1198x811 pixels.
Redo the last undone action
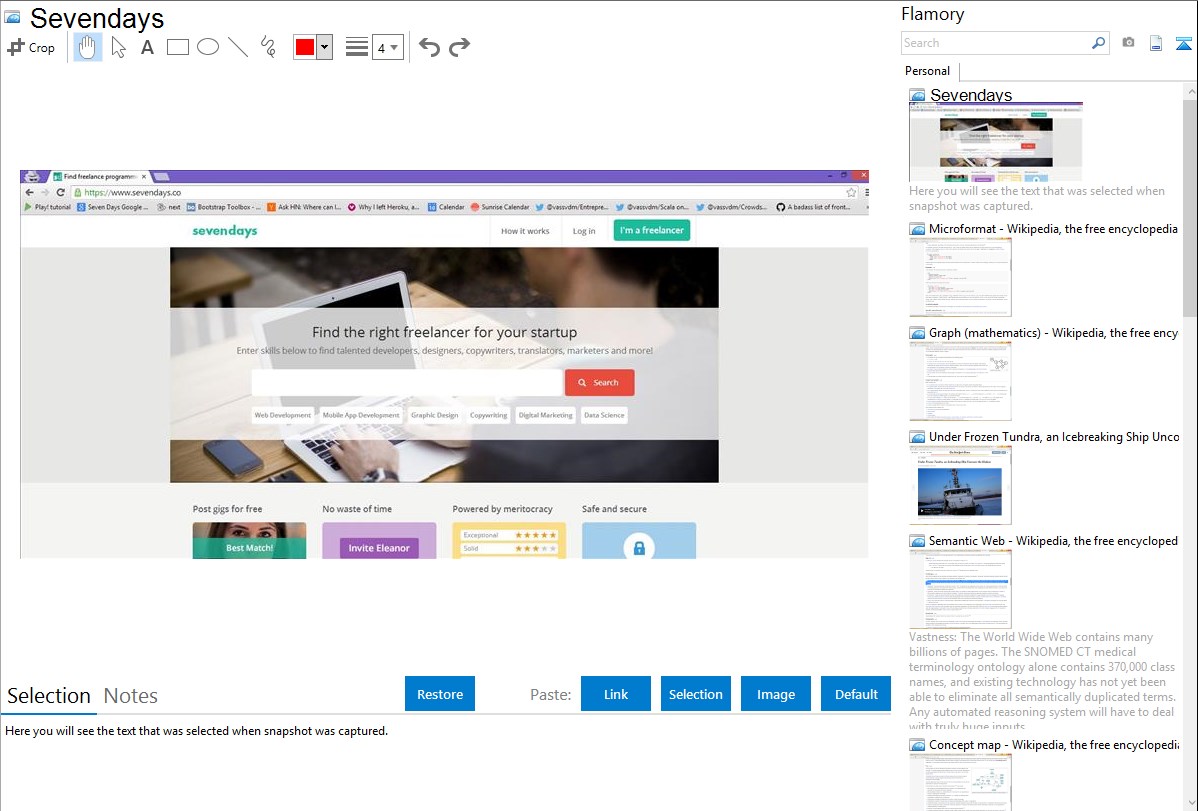tap(460, 47)
